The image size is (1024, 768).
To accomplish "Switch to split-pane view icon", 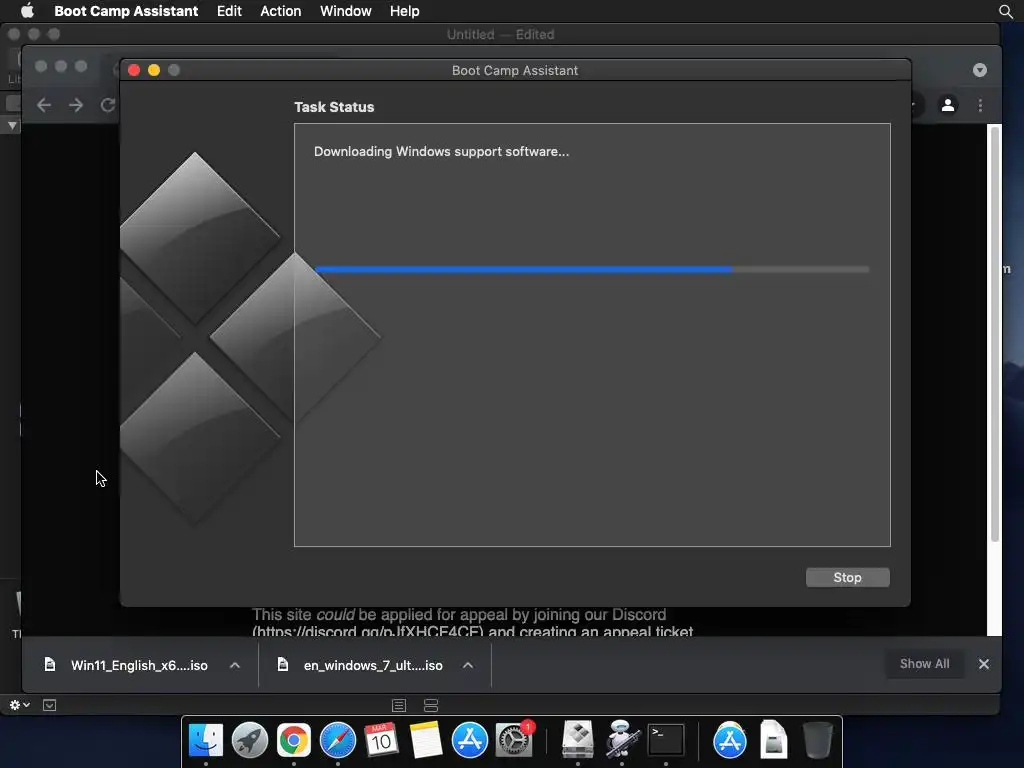I will tap(431, 705).
